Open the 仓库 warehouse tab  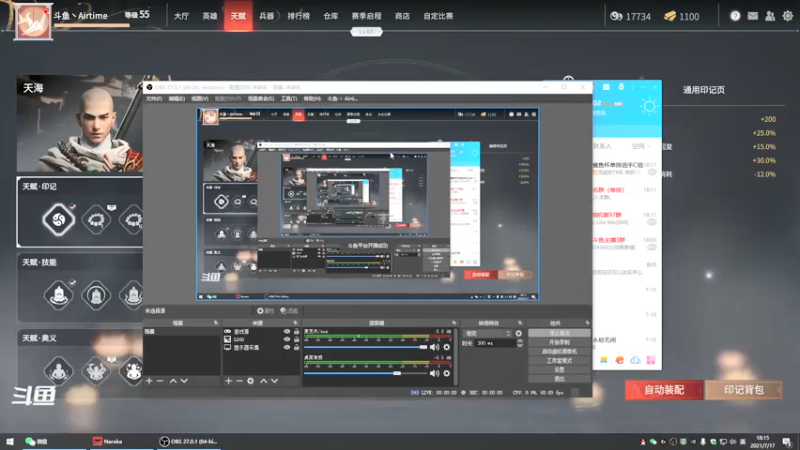[331, 16]
